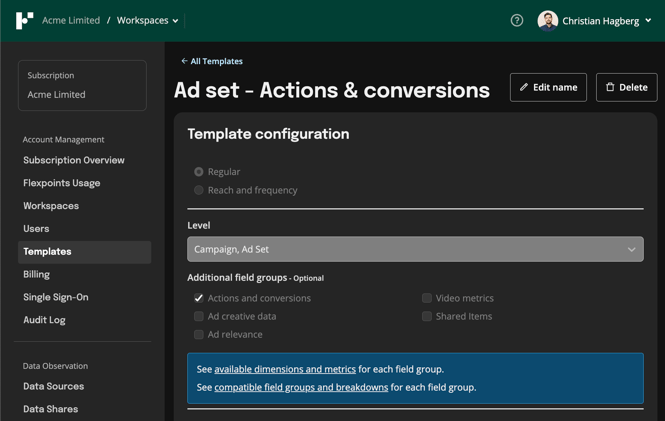Click the app logo in header

click(x=25, y=20)
